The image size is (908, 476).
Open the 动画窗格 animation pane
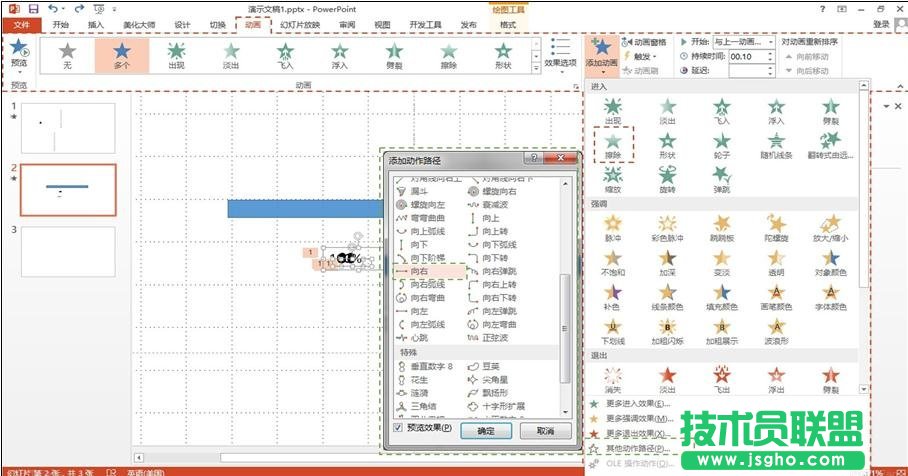click(644, 42)
